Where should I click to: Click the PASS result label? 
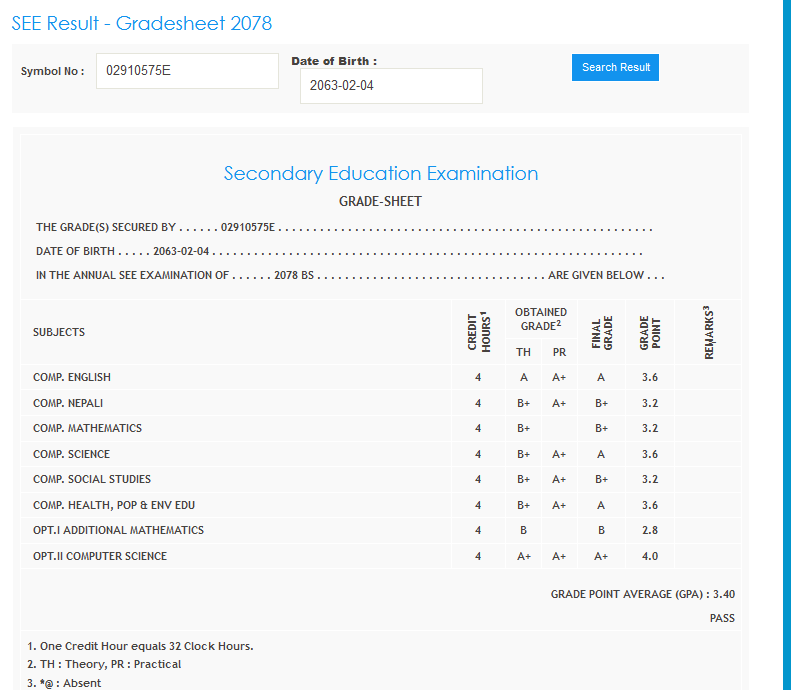click(x=722, y=619)
